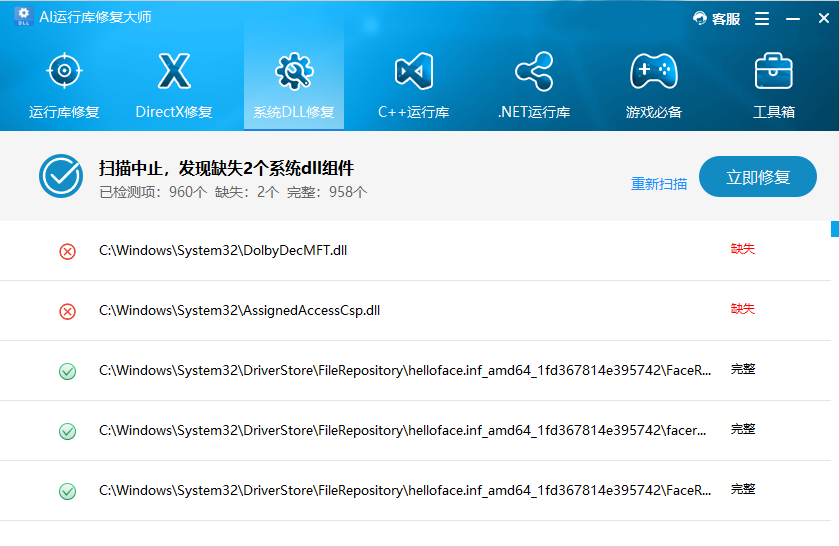Image resolution: width=839 pixels, height=546 pixels.
Task: Minimize the AI运行库修复大师 window
Action: pos(793,19)
